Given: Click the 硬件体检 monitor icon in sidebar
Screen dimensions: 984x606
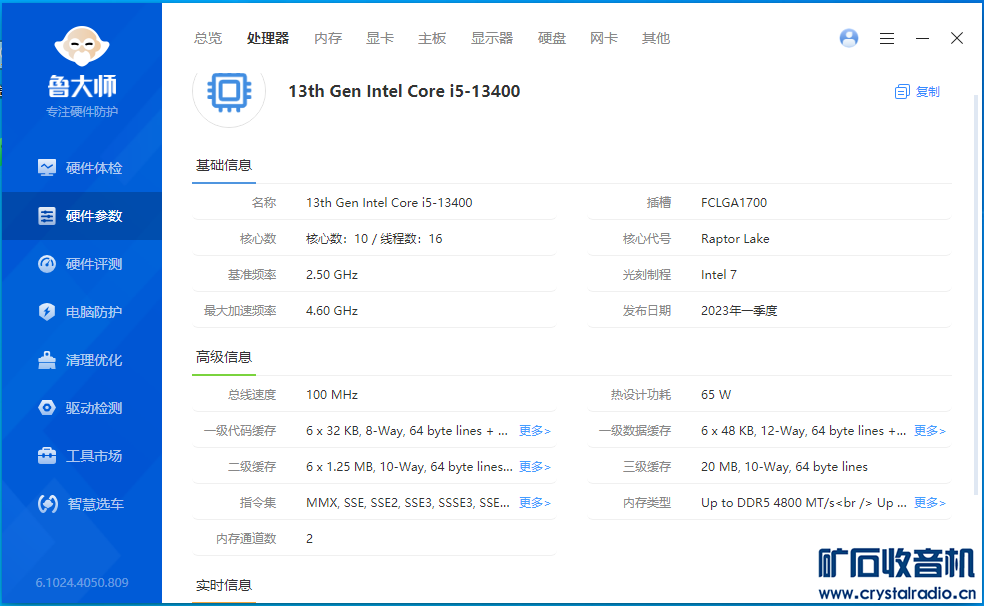Looking at the screenshot, I should click(x=47, y=168).
